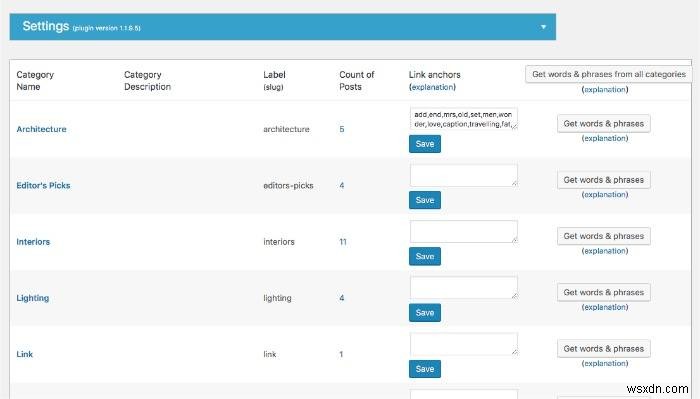Save link anchors for Link category

pos(425,369)
